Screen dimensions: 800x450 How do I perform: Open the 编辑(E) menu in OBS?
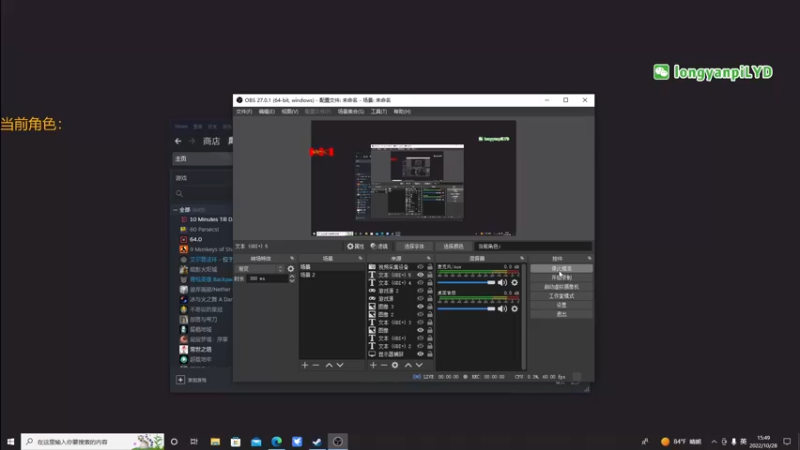[x=266, y=112]
